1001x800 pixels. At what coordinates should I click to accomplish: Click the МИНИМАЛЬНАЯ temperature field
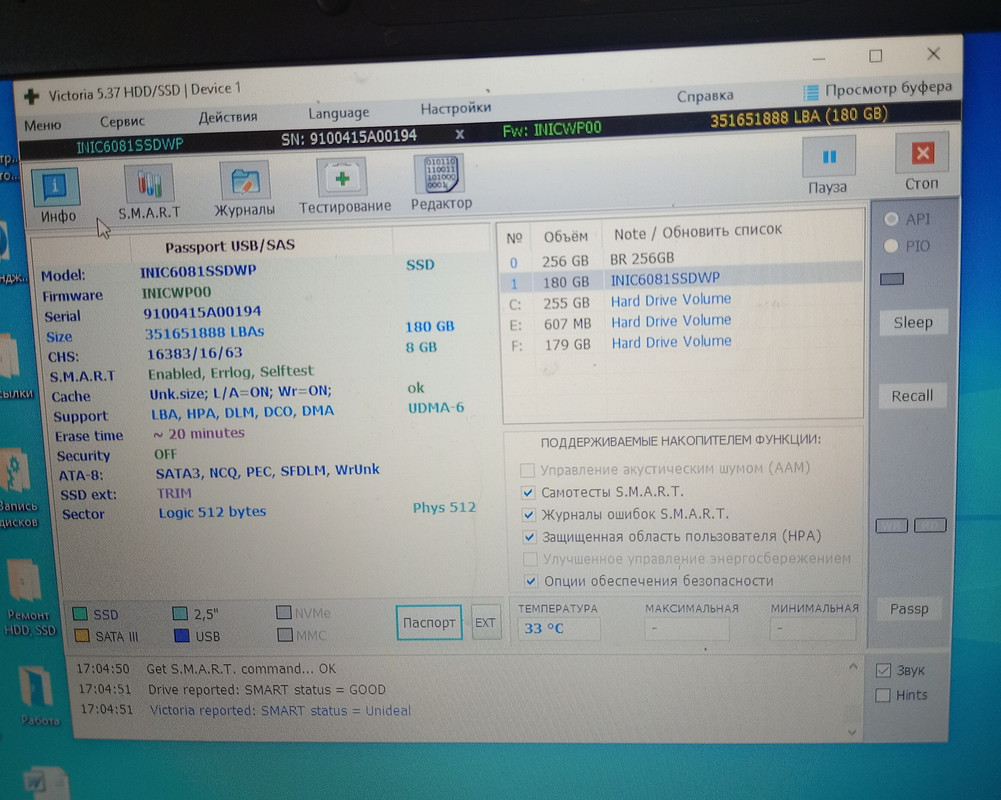click(813, 629)
